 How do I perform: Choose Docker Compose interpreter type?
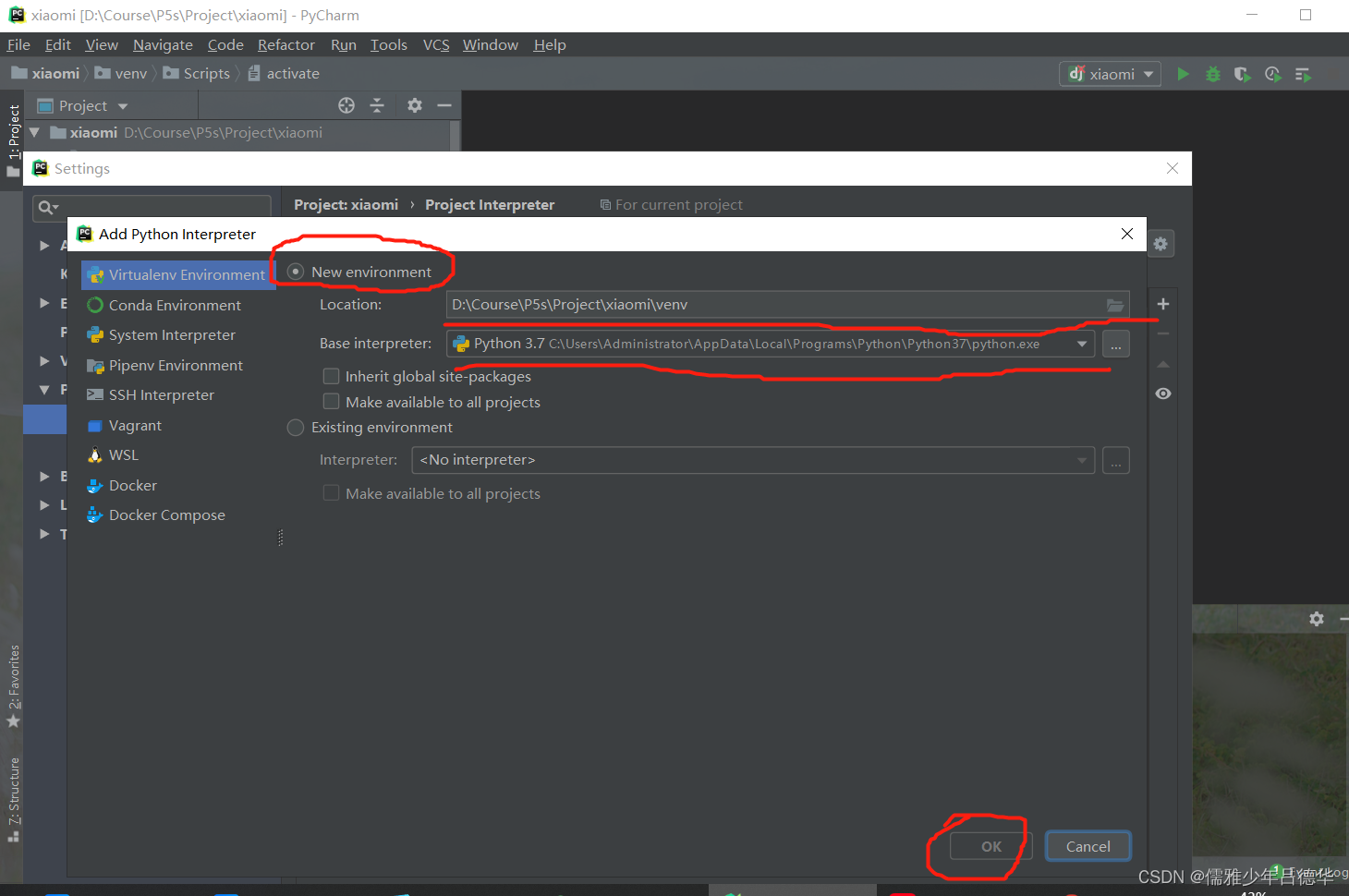point(155,515)
